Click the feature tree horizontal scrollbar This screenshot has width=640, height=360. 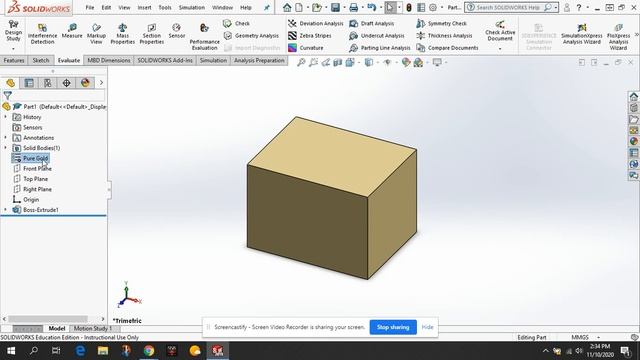point(48,319)
